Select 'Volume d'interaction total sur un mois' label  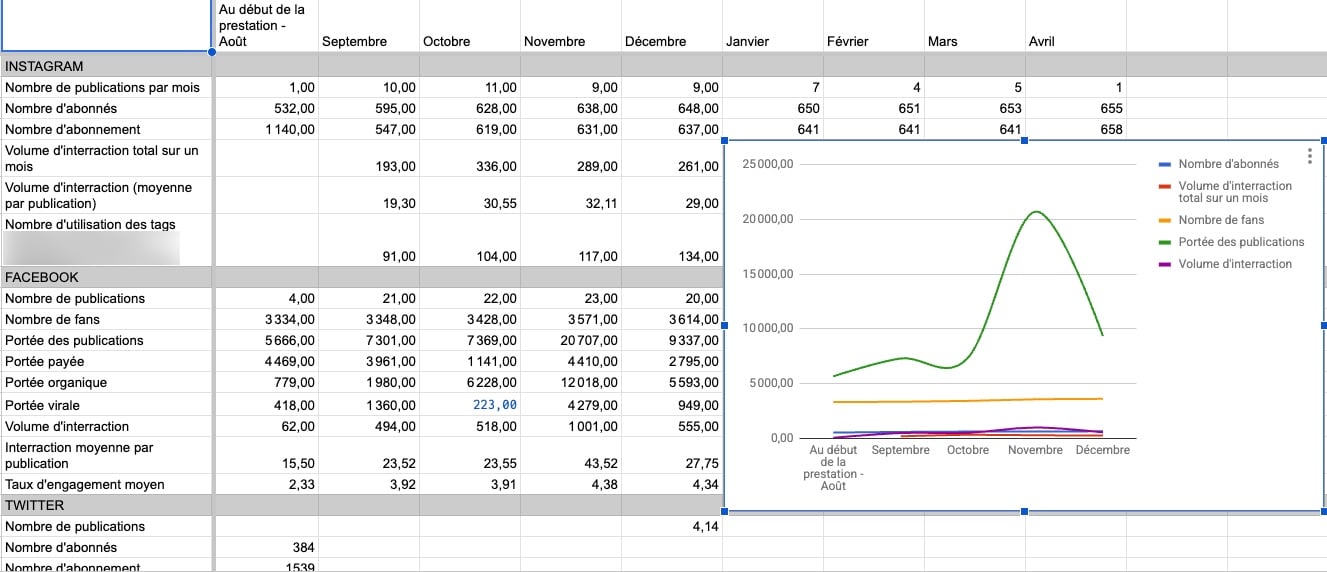pyautogui.click(x=107, y=158)
